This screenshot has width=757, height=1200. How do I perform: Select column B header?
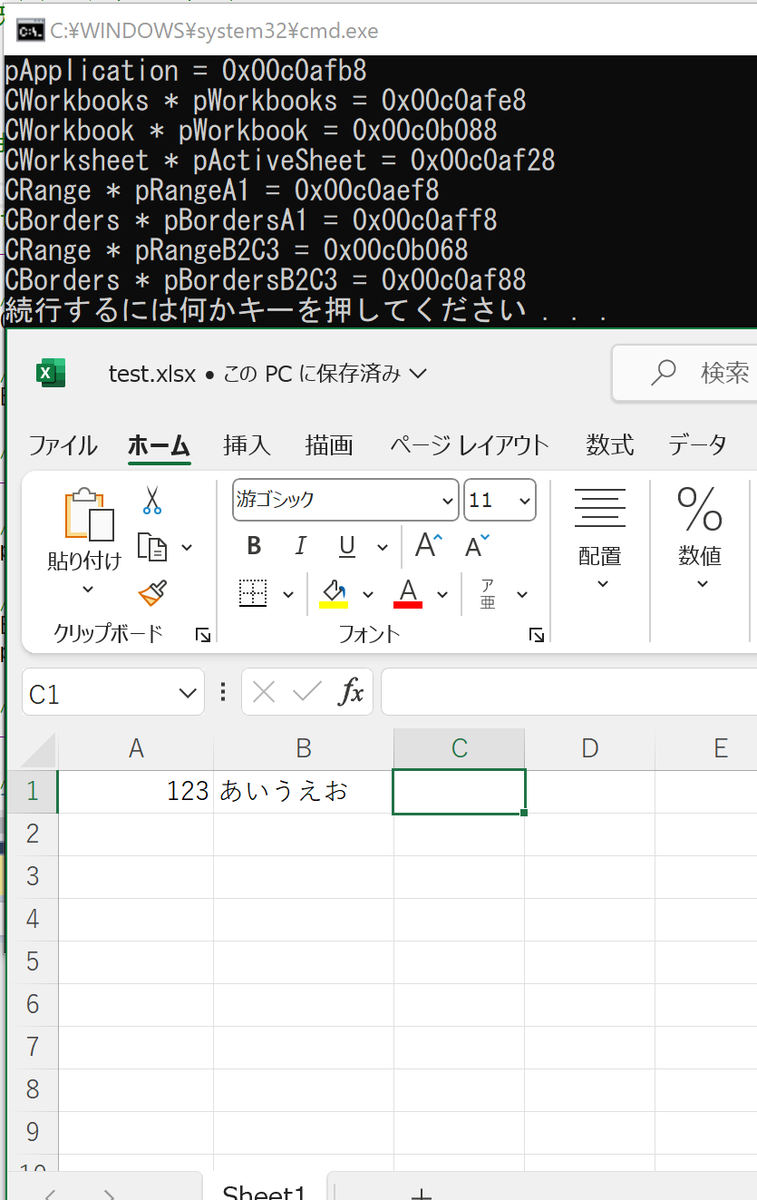pyautogui.click(x=304, y=748)
